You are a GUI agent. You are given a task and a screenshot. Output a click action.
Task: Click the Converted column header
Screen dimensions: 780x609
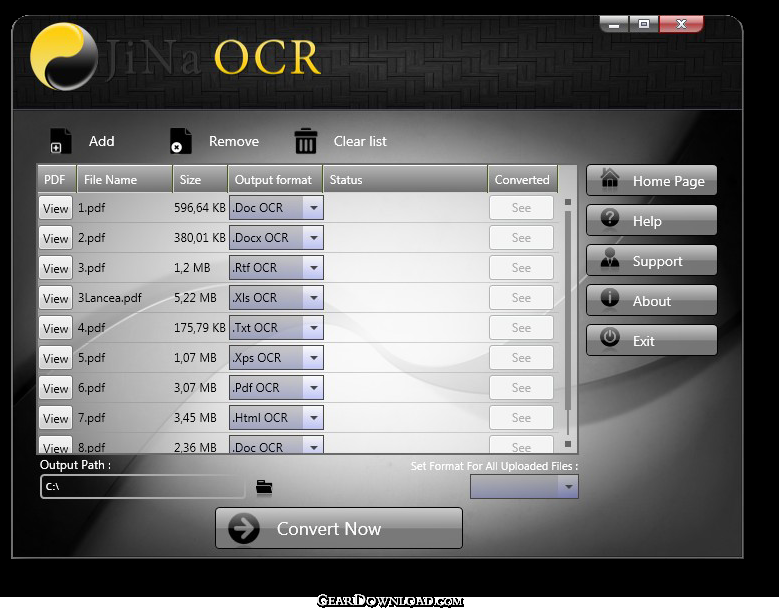point(522,180)
